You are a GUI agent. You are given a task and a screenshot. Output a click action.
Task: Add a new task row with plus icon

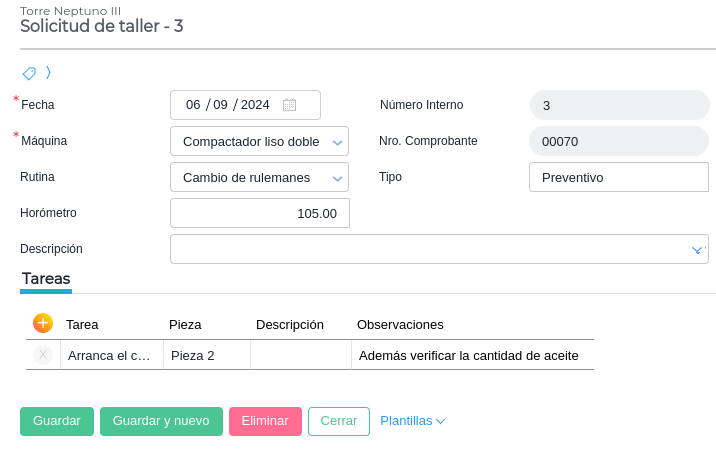[43, 323]
